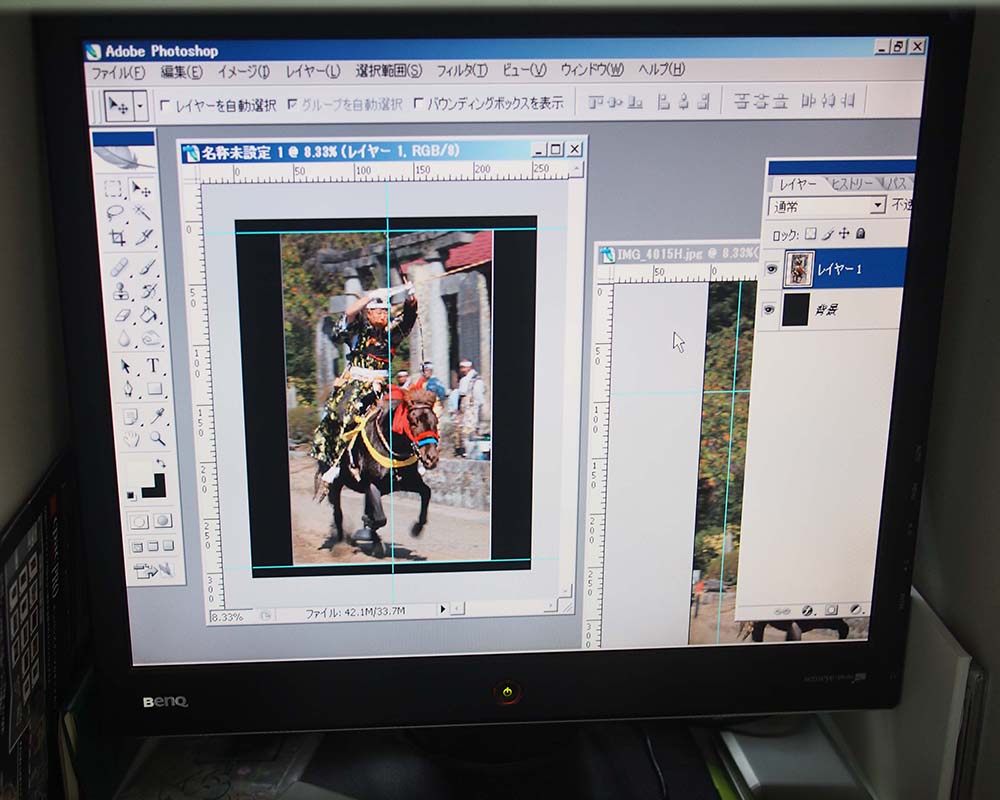Viewport: 1000px width, 800px height.
Task: Expand the Move tool preset picker arrow
Action: click(x=141, y=104)
